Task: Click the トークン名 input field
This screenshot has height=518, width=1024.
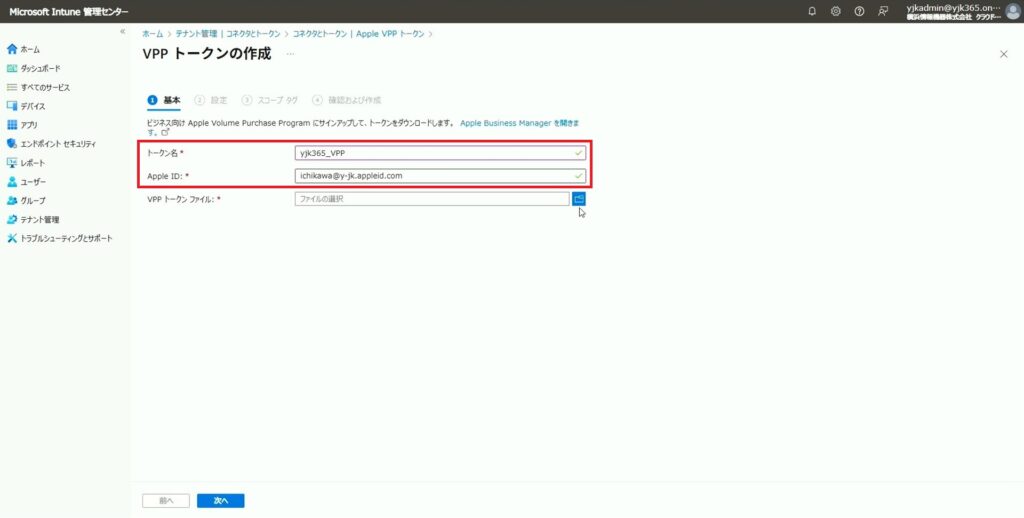Action: [x=440, y=153]
